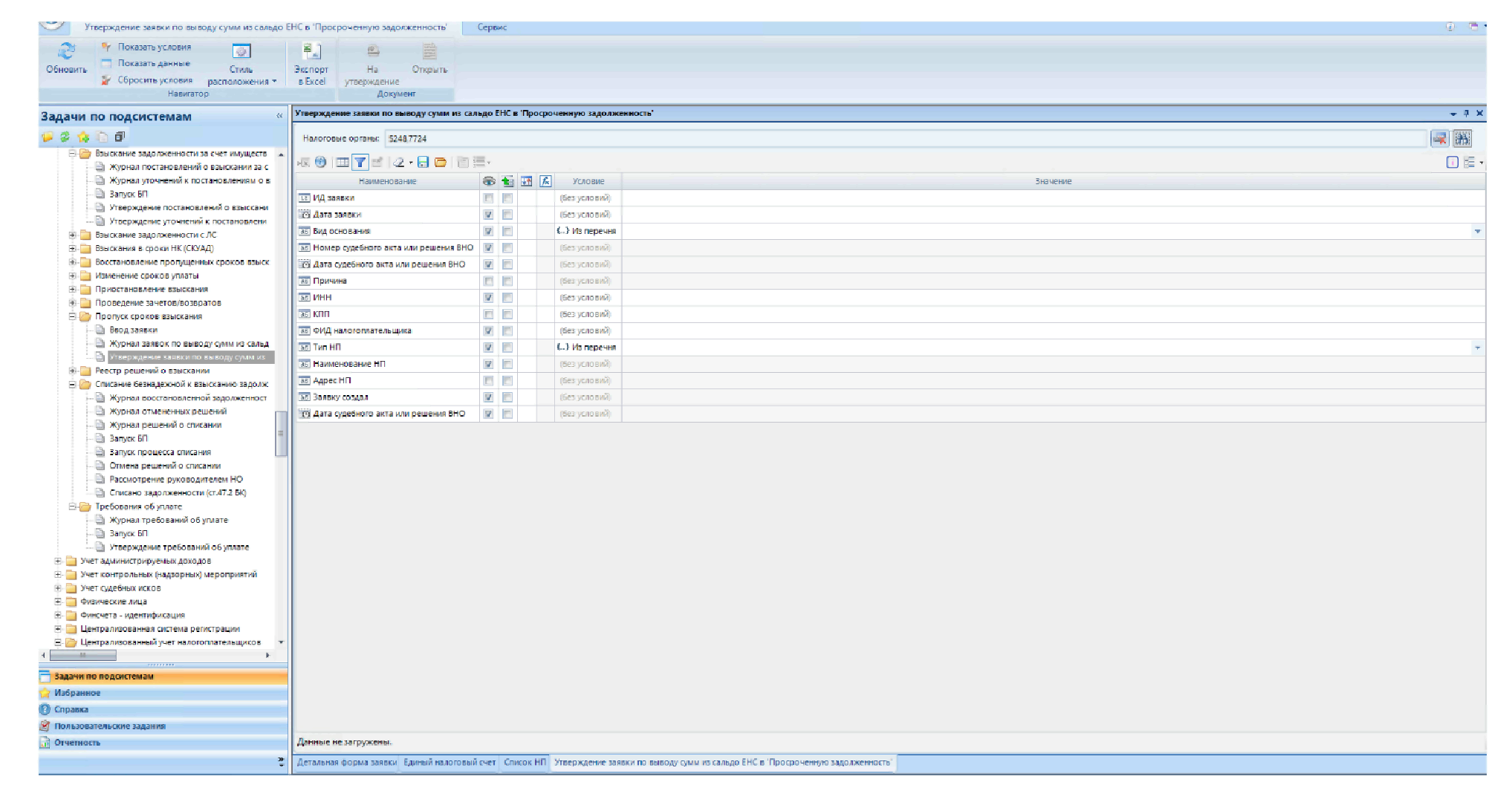
Task: Toggle visibility checkbox for Причина
Action: pos(488,281)
